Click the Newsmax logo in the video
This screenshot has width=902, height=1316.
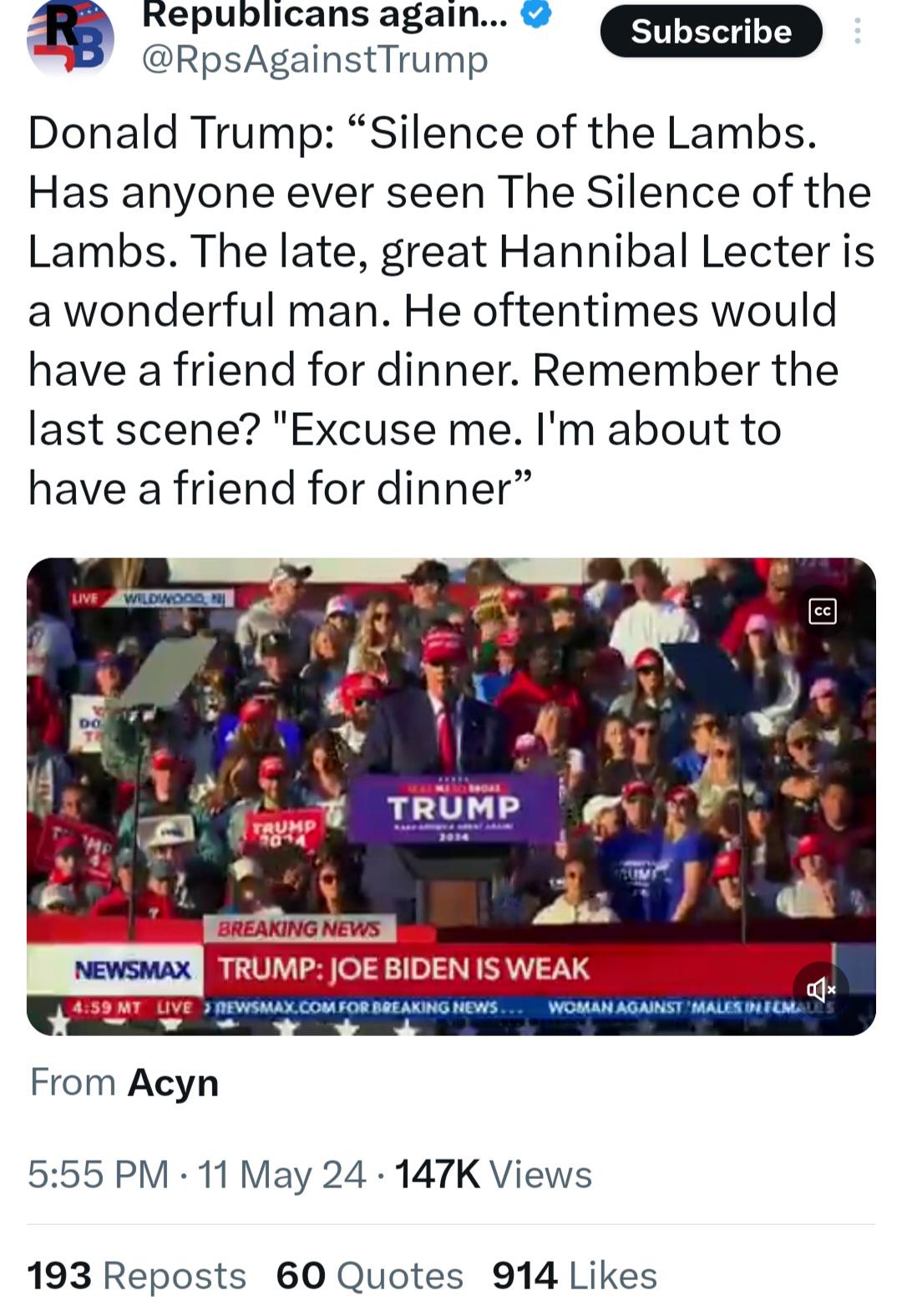coord(134,970)
